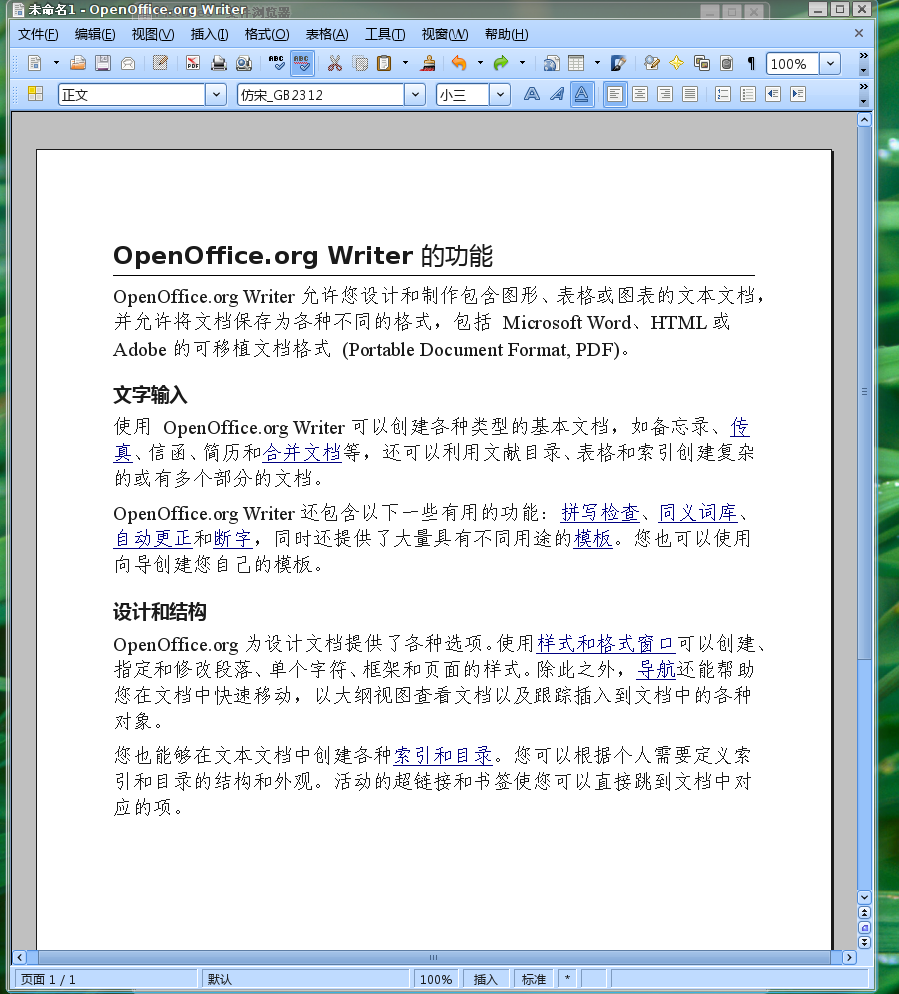Open font size 小三 dropdown
This screenshot has width=899, height=994.
[500, 94]
